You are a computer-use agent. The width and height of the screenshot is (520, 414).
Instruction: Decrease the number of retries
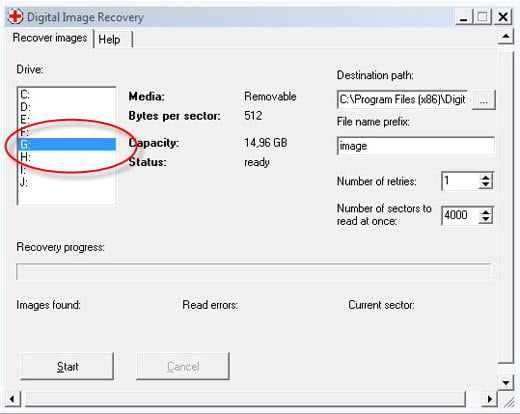tap(486, 185)
